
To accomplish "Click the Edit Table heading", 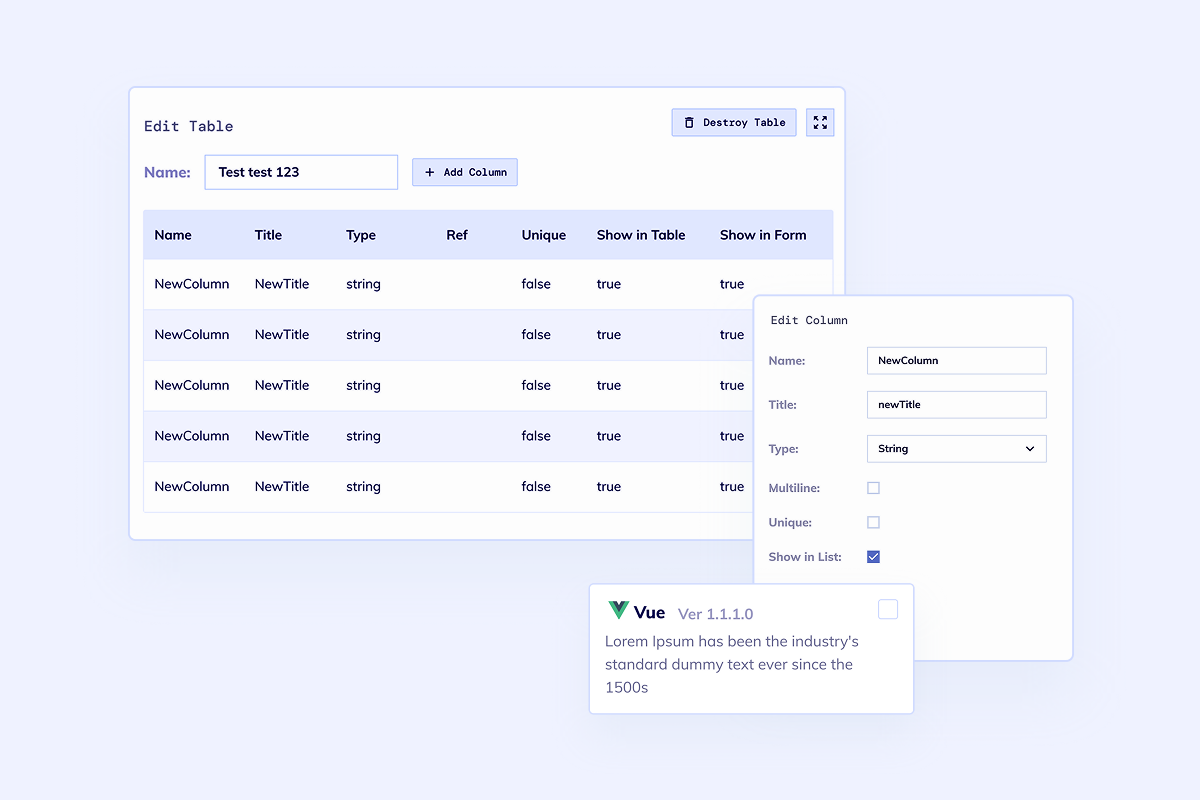I will [188, 126].
